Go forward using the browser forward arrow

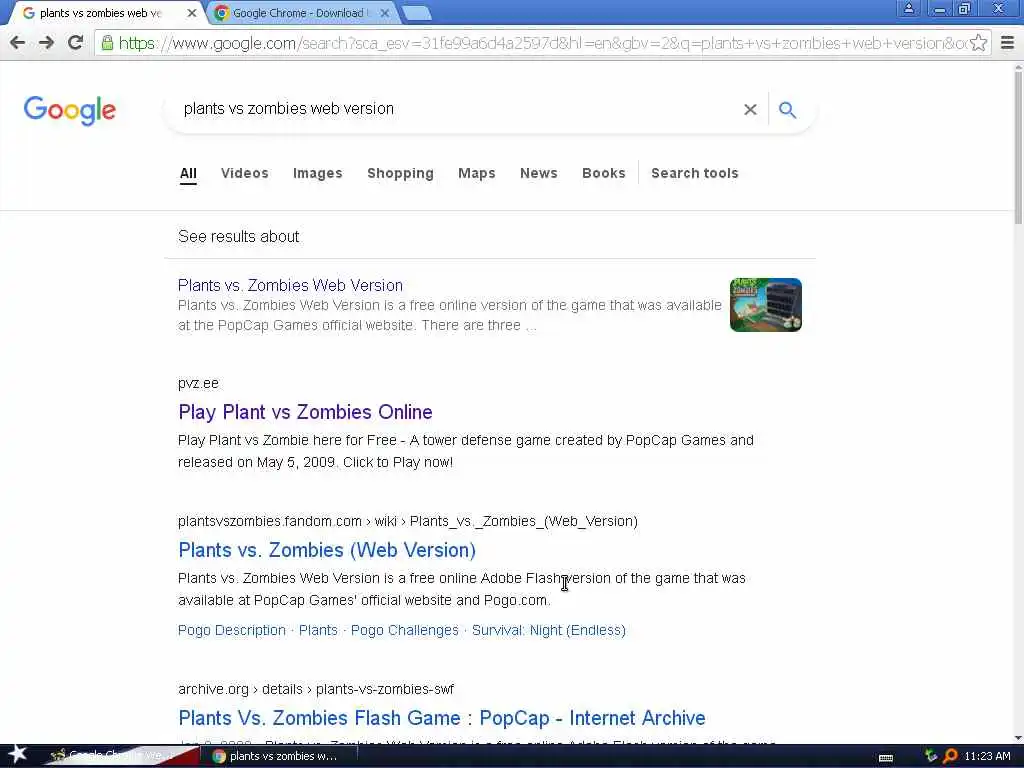pyautogui.click(x=46, y=43)
